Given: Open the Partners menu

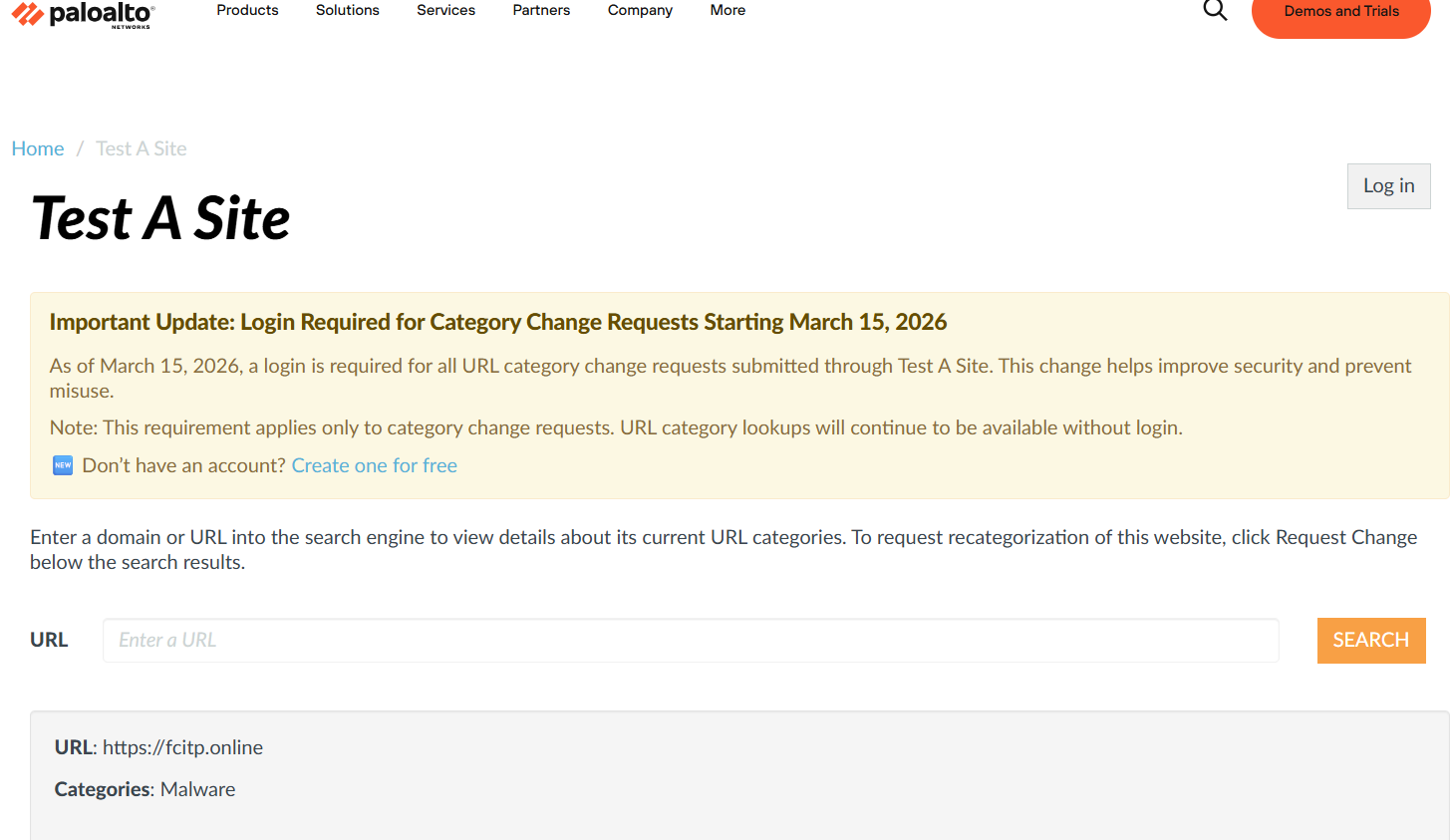Looking at the screenshot, I should coord(541,10).
